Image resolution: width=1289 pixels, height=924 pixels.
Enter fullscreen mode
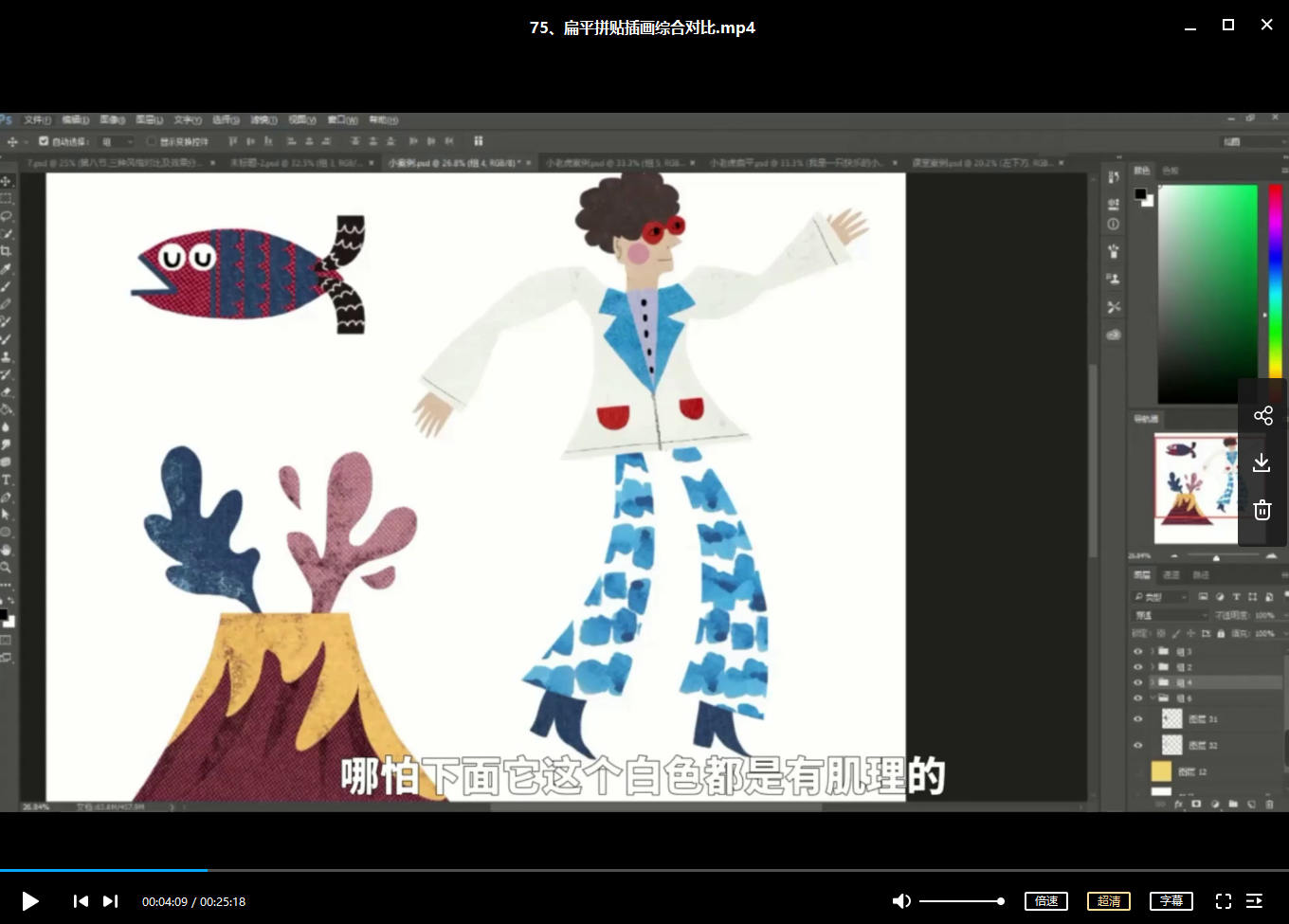pos(1224,901)
